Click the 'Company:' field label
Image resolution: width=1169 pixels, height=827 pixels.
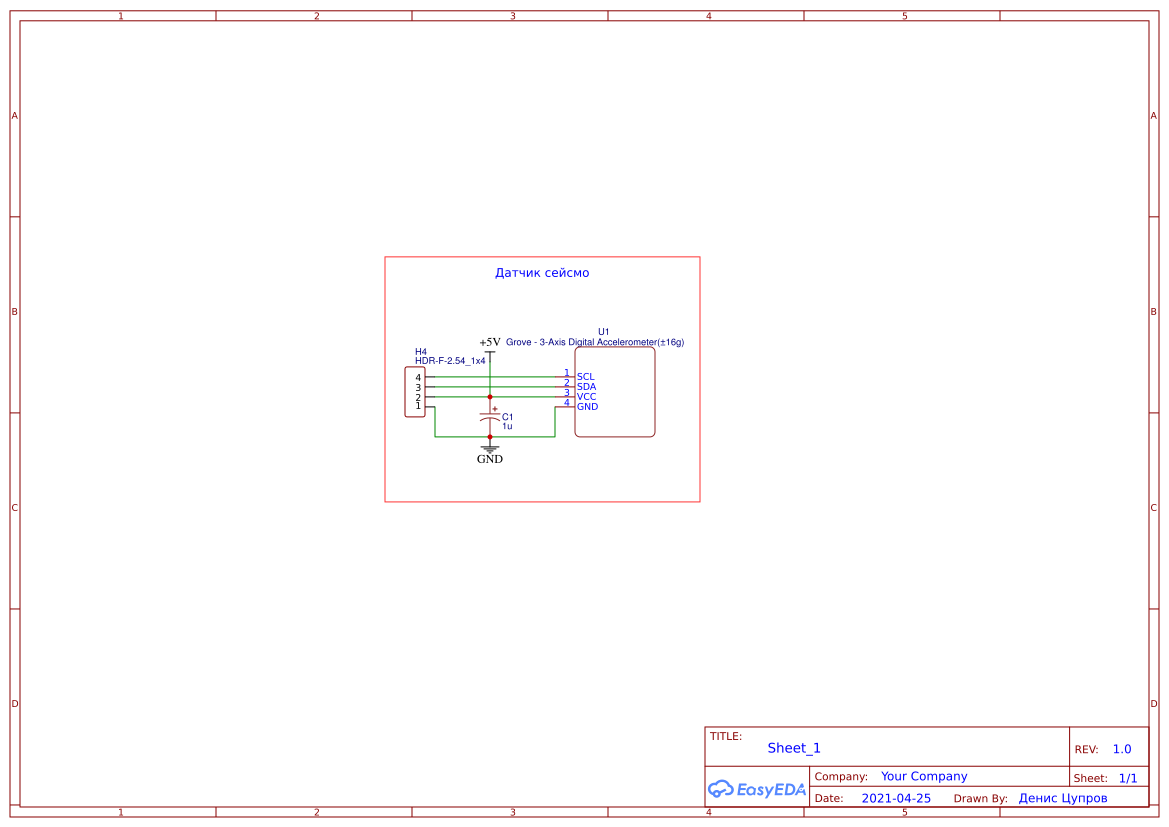click(841, 777)
